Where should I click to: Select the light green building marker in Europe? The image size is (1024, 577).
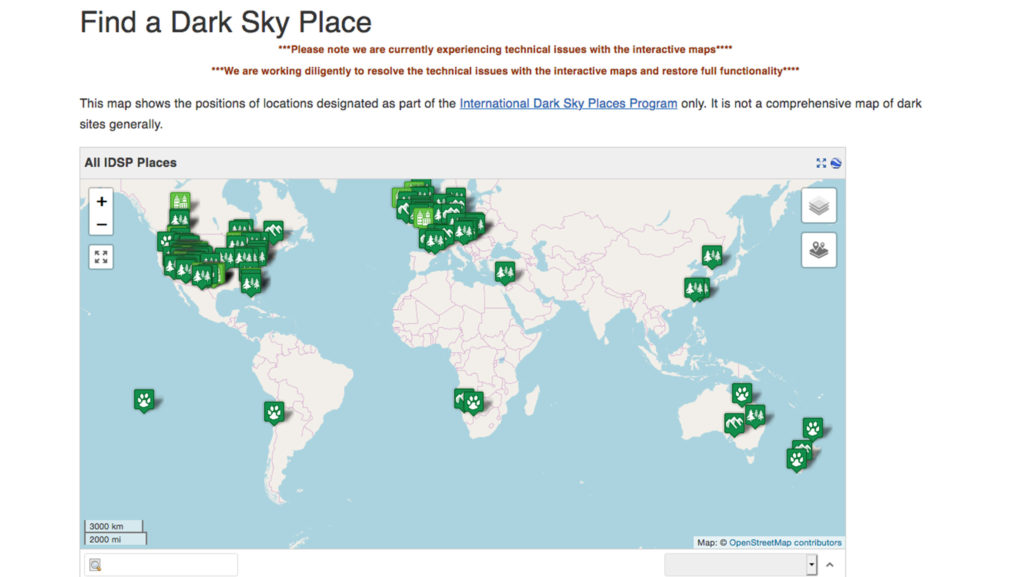[x=423, y=216]
